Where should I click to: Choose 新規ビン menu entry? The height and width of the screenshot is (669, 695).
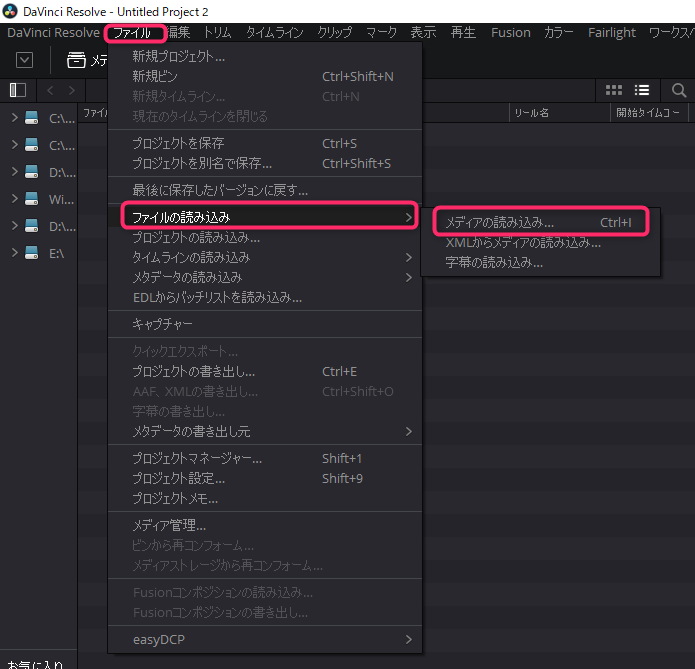[x=265, y=76]
